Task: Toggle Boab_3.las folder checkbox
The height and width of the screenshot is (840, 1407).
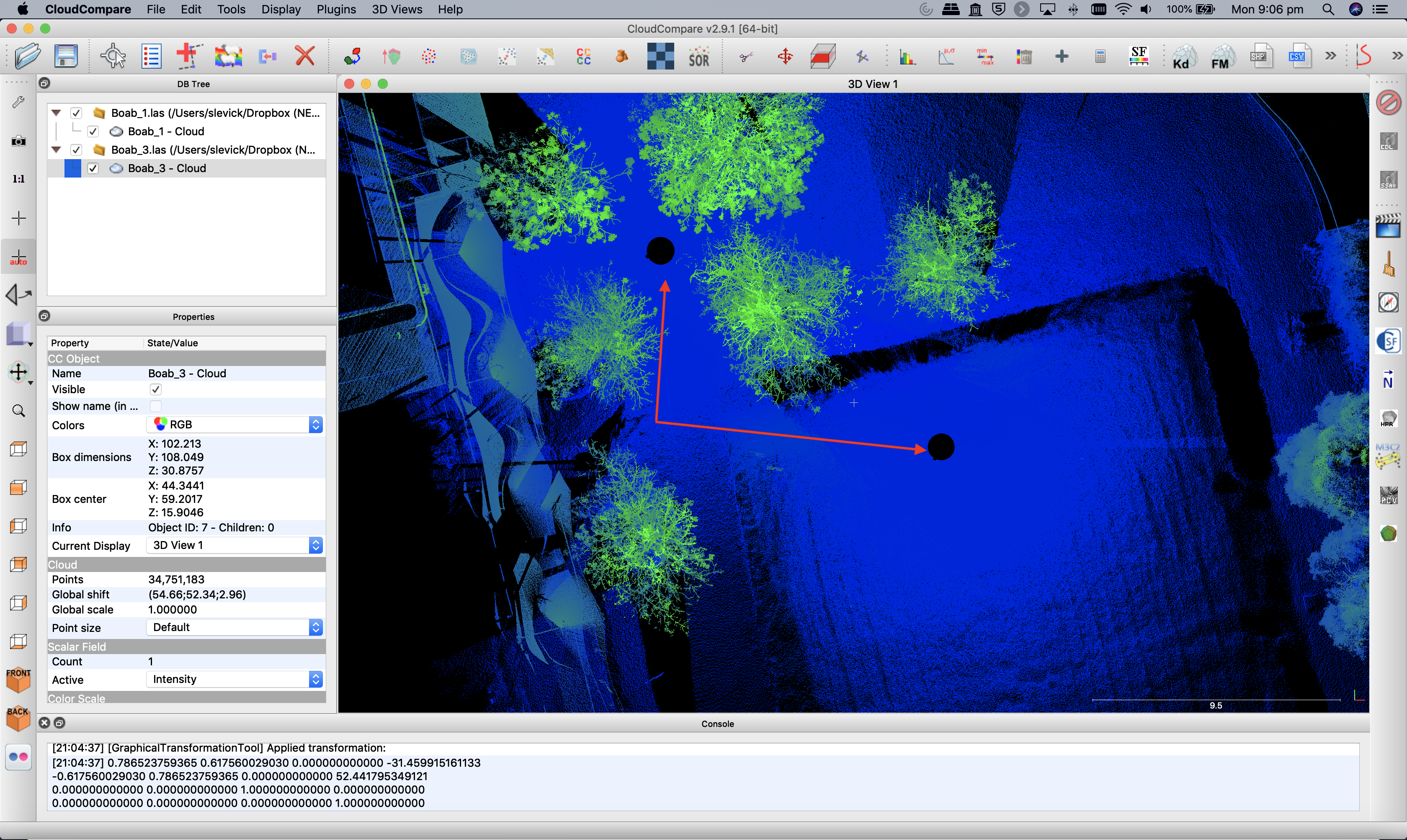Action: pyautogui.click(x=76, y=150)
